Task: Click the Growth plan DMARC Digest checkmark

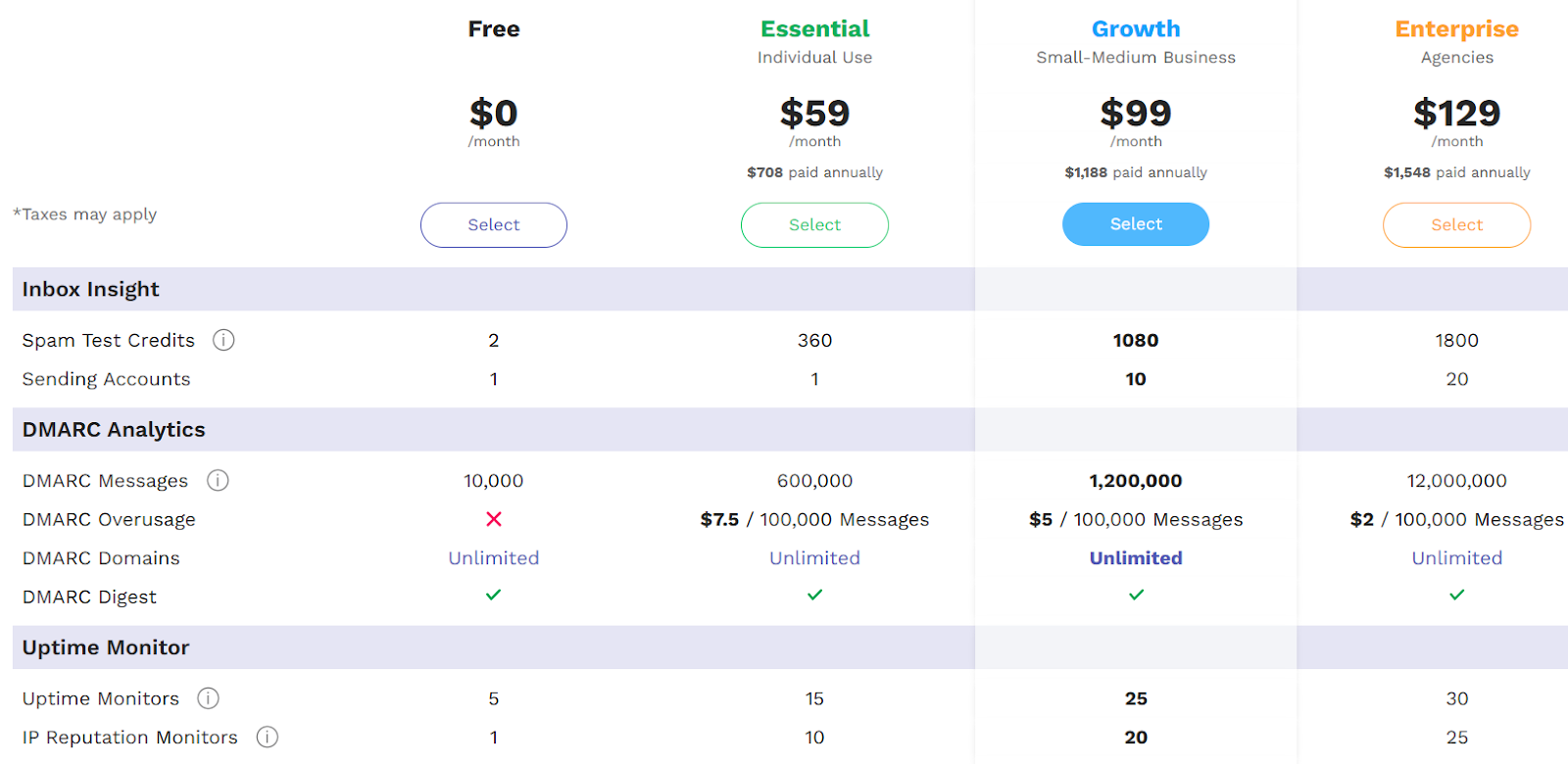Action: [1135, 595]
